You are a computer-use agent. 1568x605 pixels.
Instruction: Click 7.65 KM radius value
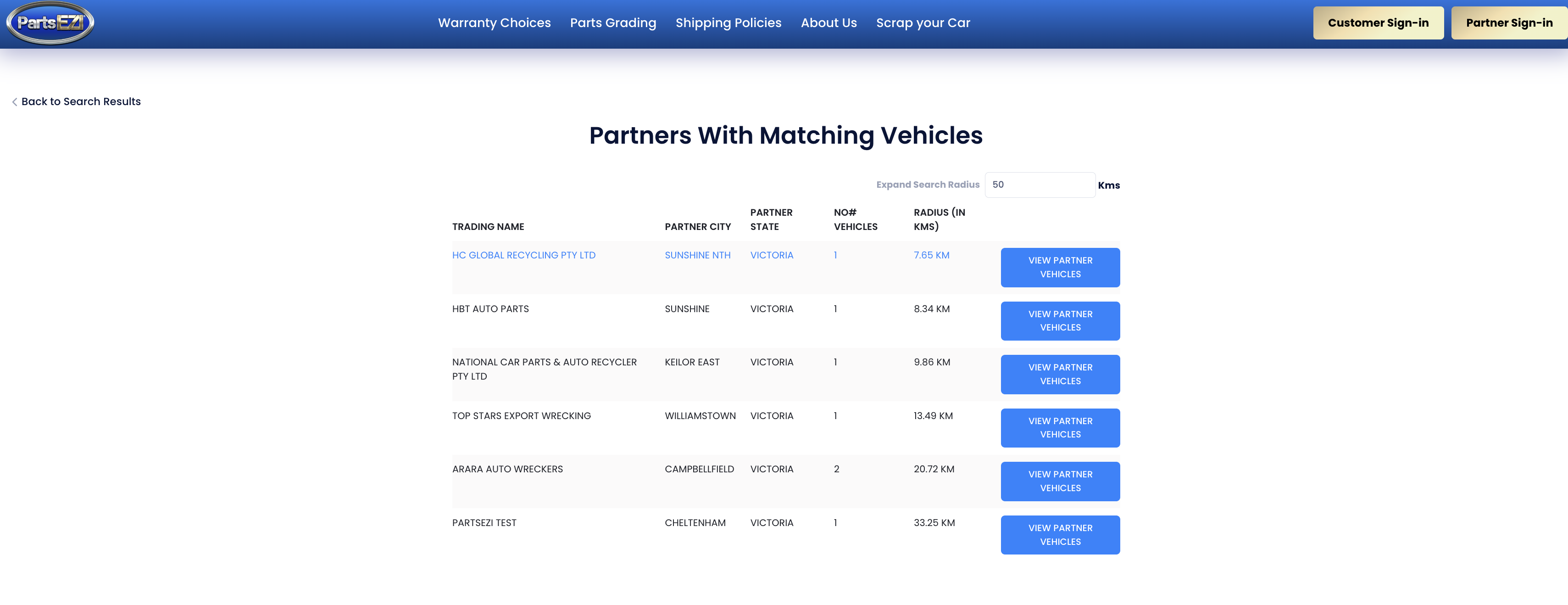coord(931,255)
